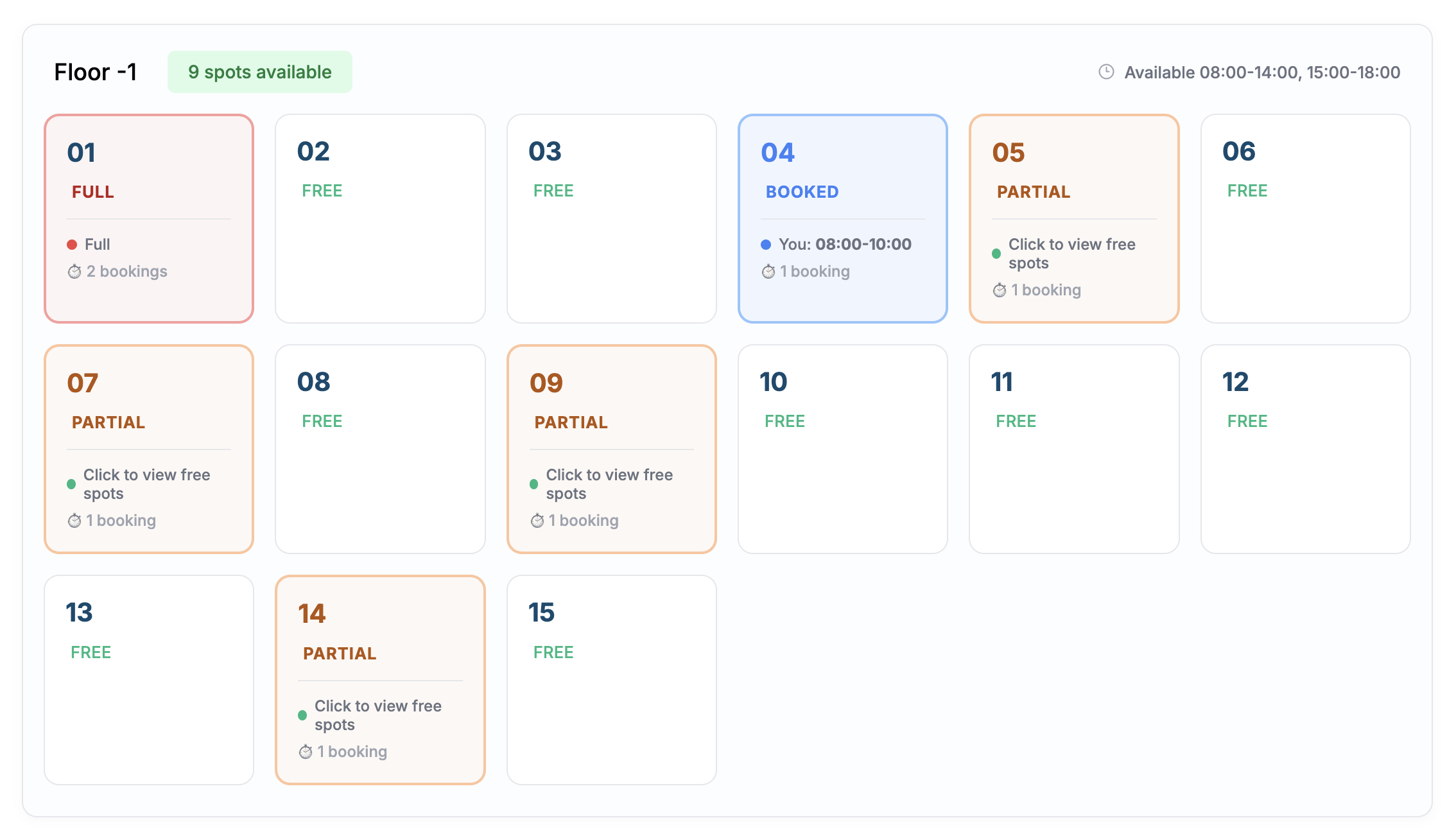Viewport: 1456px width, 836px height.
Task: Click the stopwatch icon in spot 07
Action: click(x=74, y=521)
